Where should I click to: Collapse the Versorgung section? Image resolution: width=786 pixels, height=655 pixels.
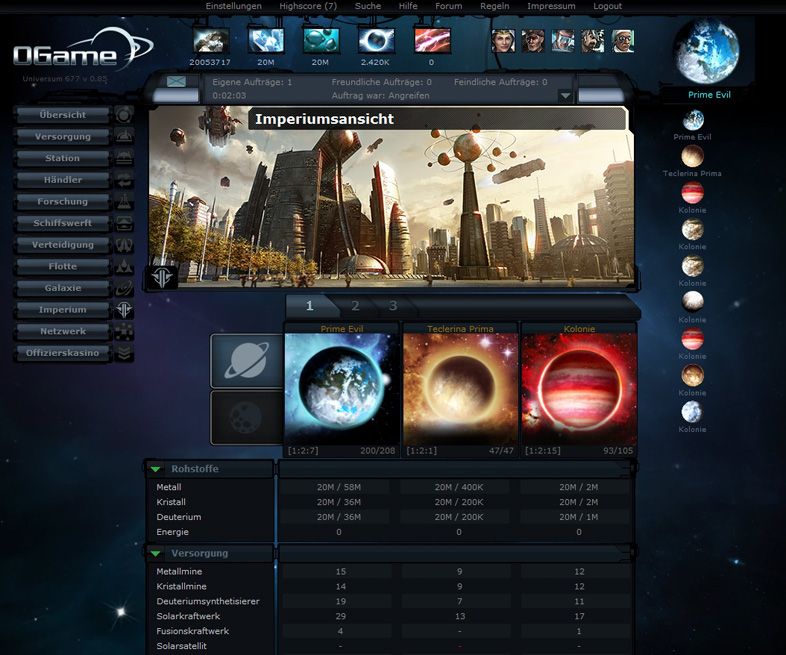click(156, 553)
